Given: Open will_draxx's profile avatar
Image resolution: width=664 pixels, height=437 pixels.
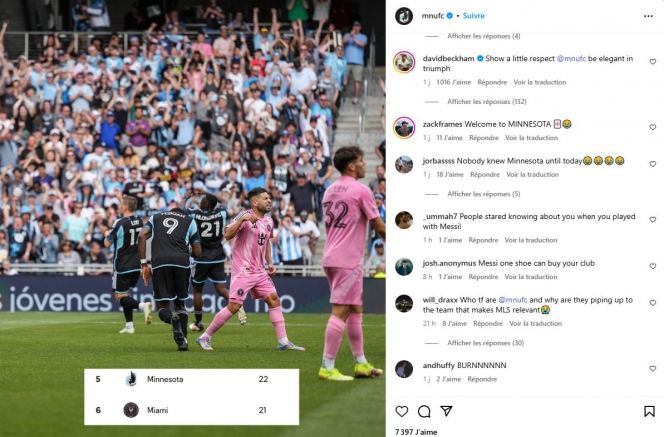Looking at the screenshot, I should click(x=404, y=304).
